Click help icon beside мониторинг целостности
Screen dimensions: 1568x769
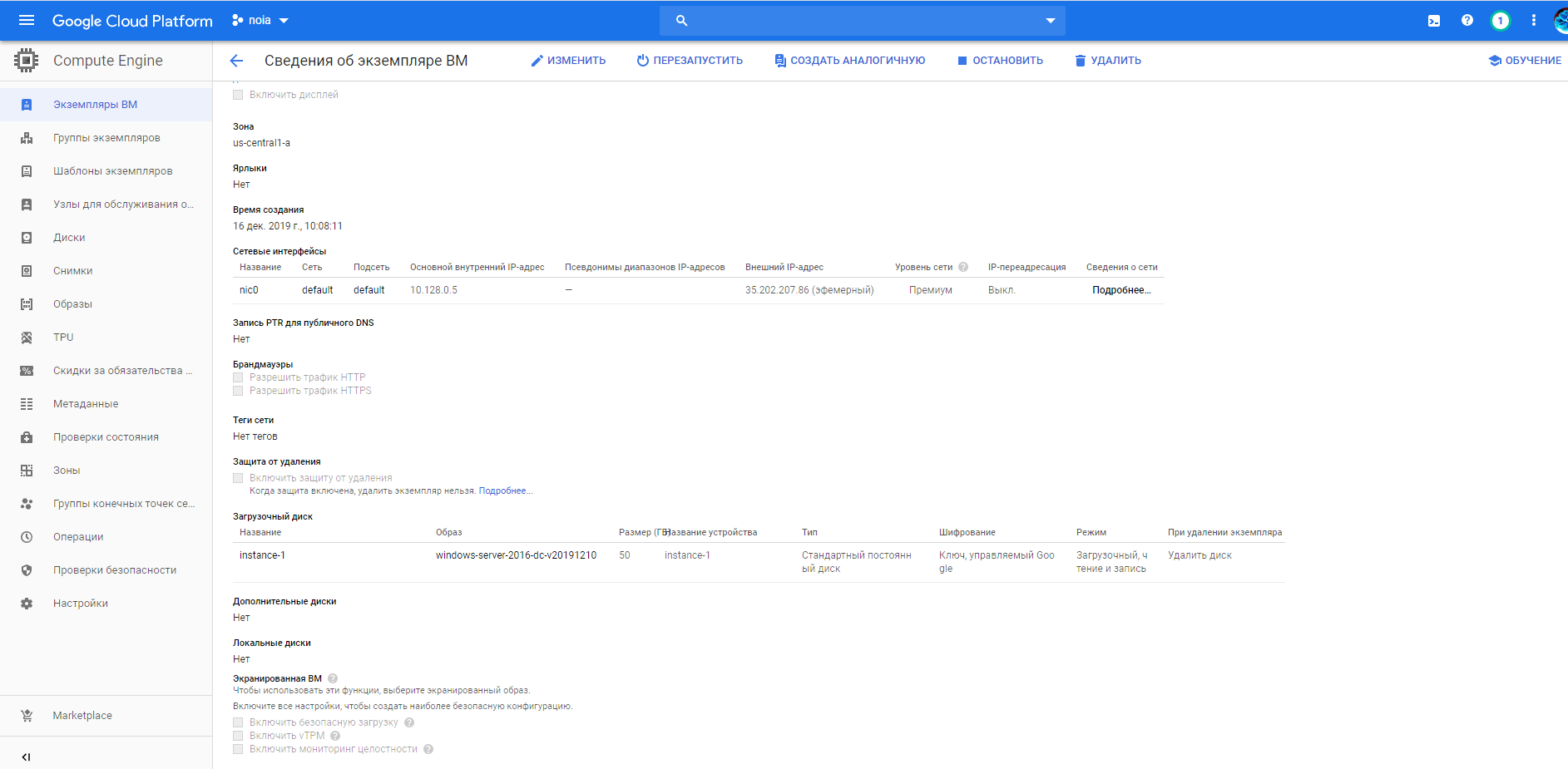click(428, 749)
